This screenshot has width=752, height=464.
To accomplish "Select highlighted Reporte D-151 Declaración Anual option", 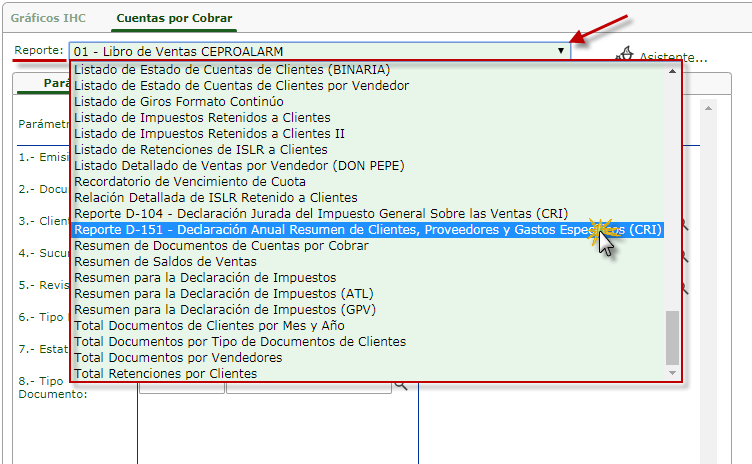I will coord(368,230).
